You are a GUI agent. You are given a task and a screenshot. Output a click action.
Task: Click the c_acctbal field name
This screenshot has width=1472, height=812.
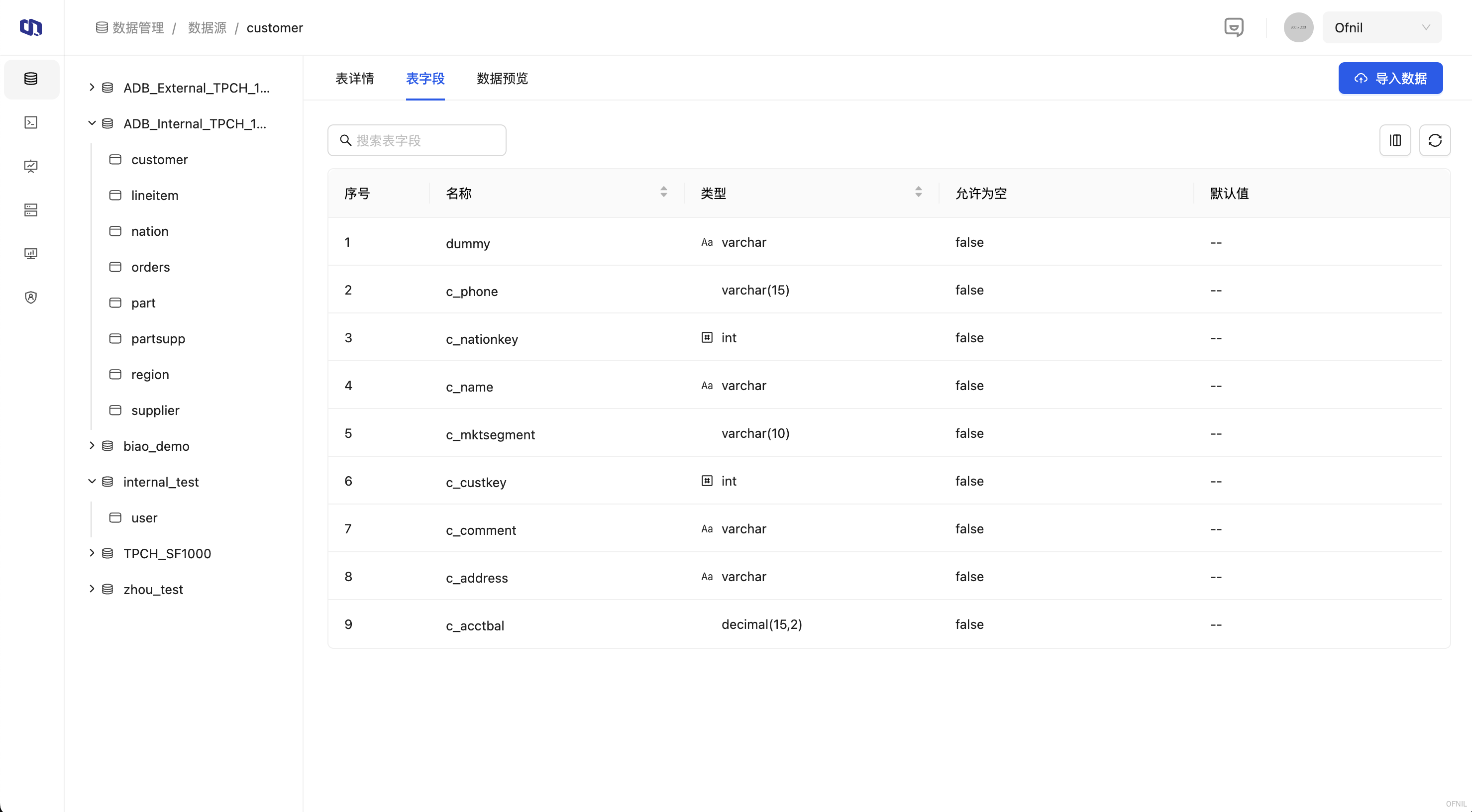[475, 626]
